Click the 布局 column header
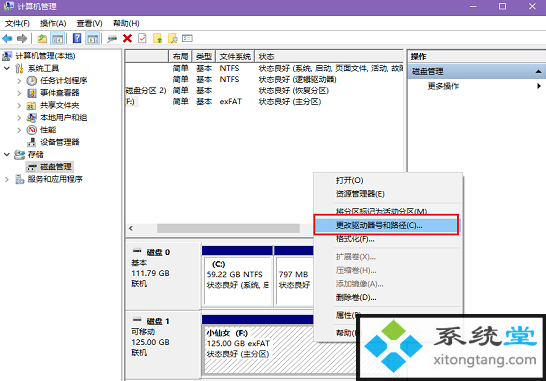 click(x=180, y=56)
